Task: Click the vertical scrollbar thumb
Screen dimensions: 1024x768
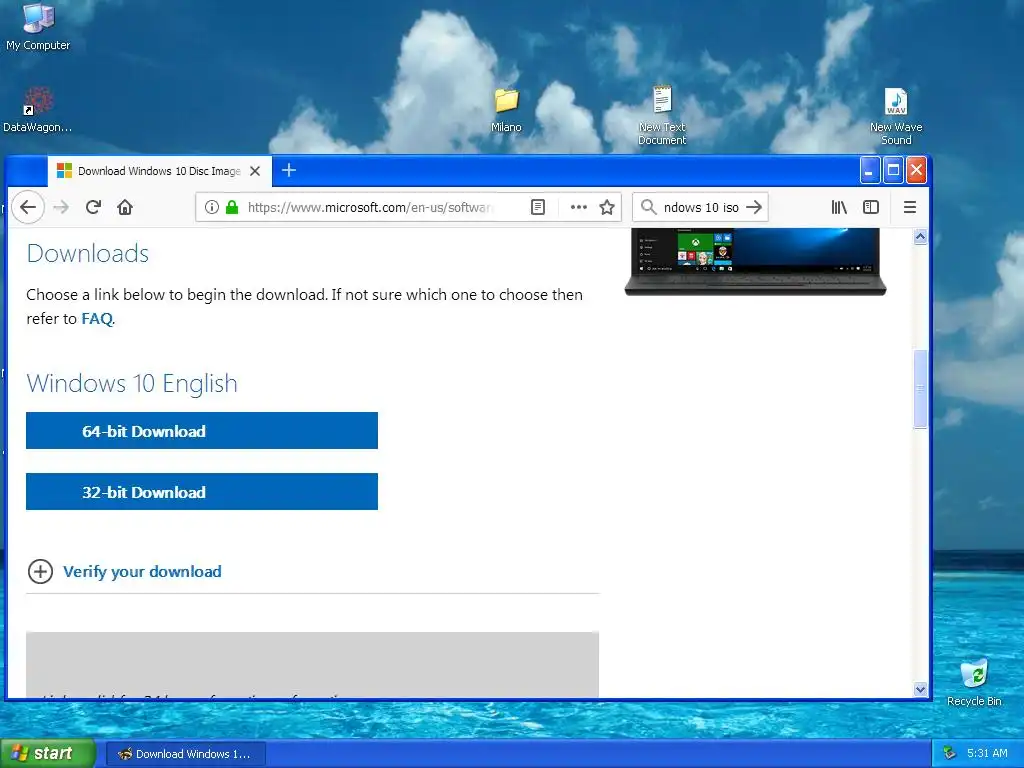Action: (920, 389)
